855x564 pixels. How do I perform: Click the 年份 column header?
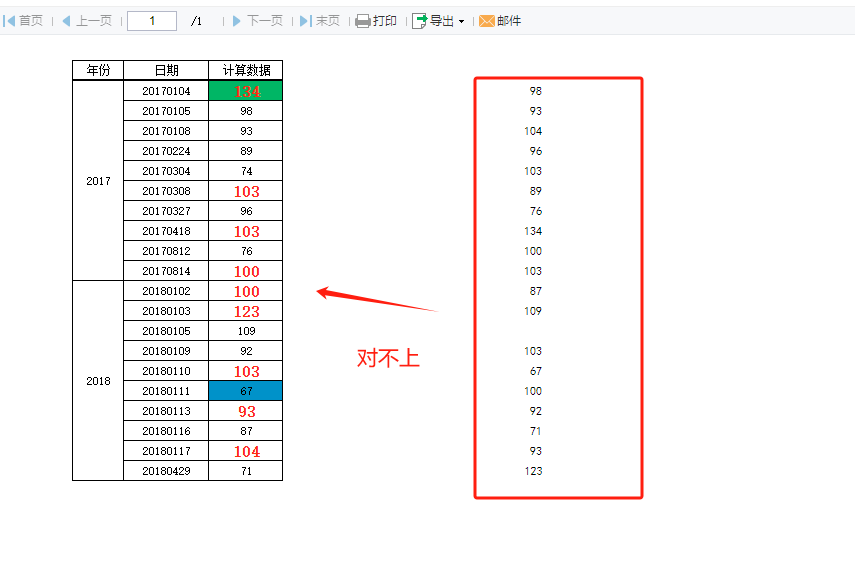tap(98, 70)
